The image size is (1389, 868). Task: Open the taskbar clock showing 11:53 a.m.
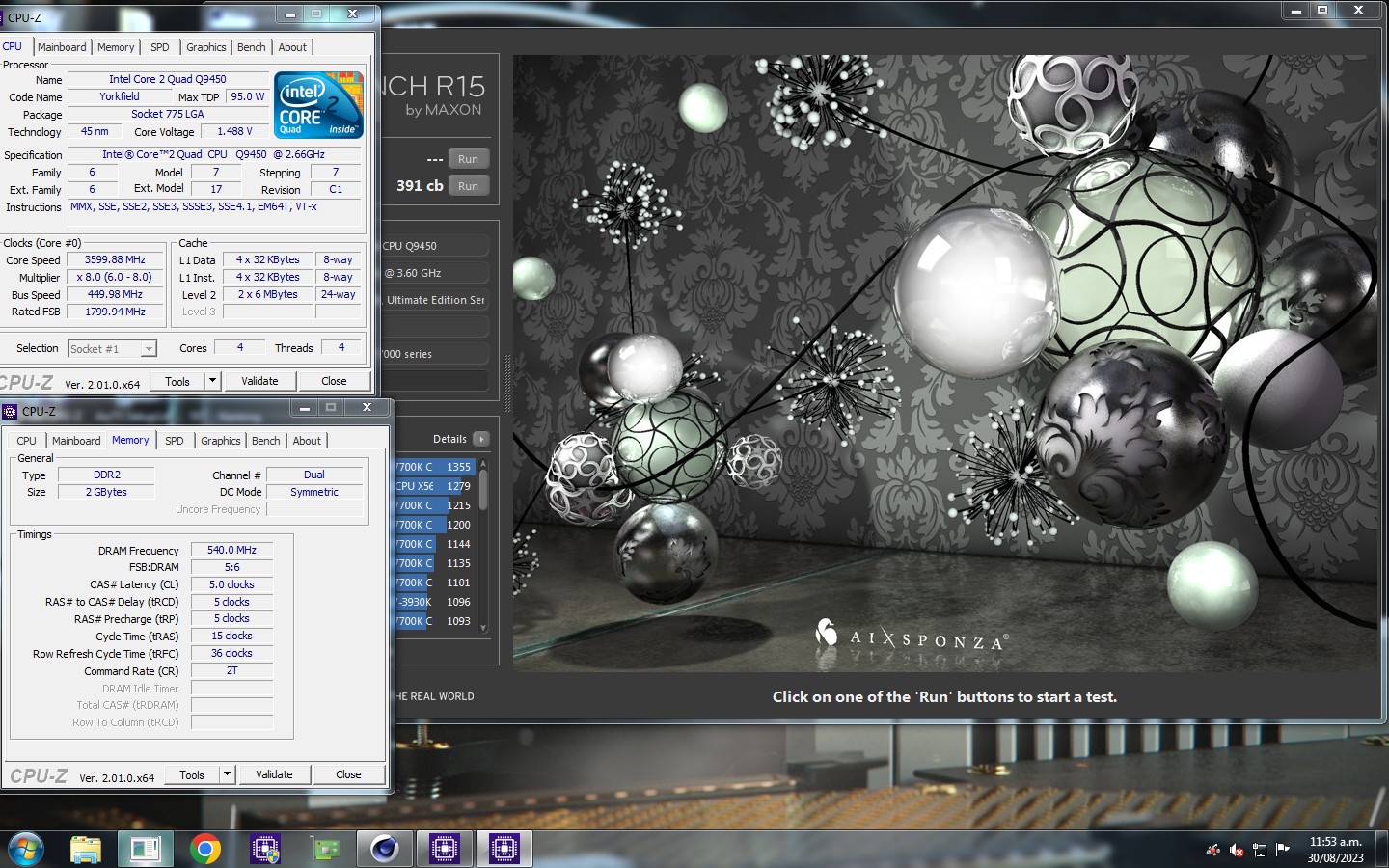[1335, 850]
